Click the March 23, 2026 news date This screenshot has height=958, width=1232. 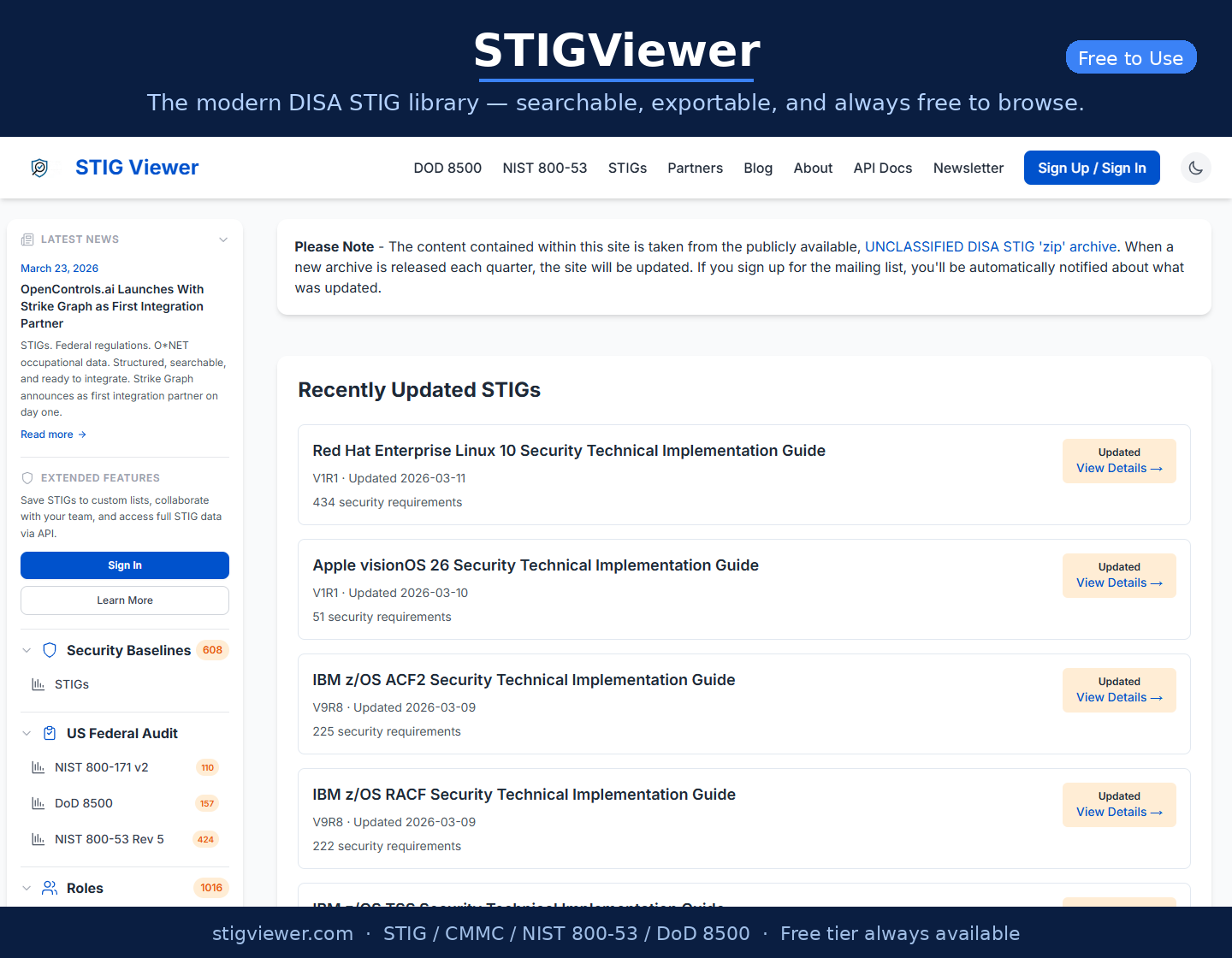tap(59, 269)
